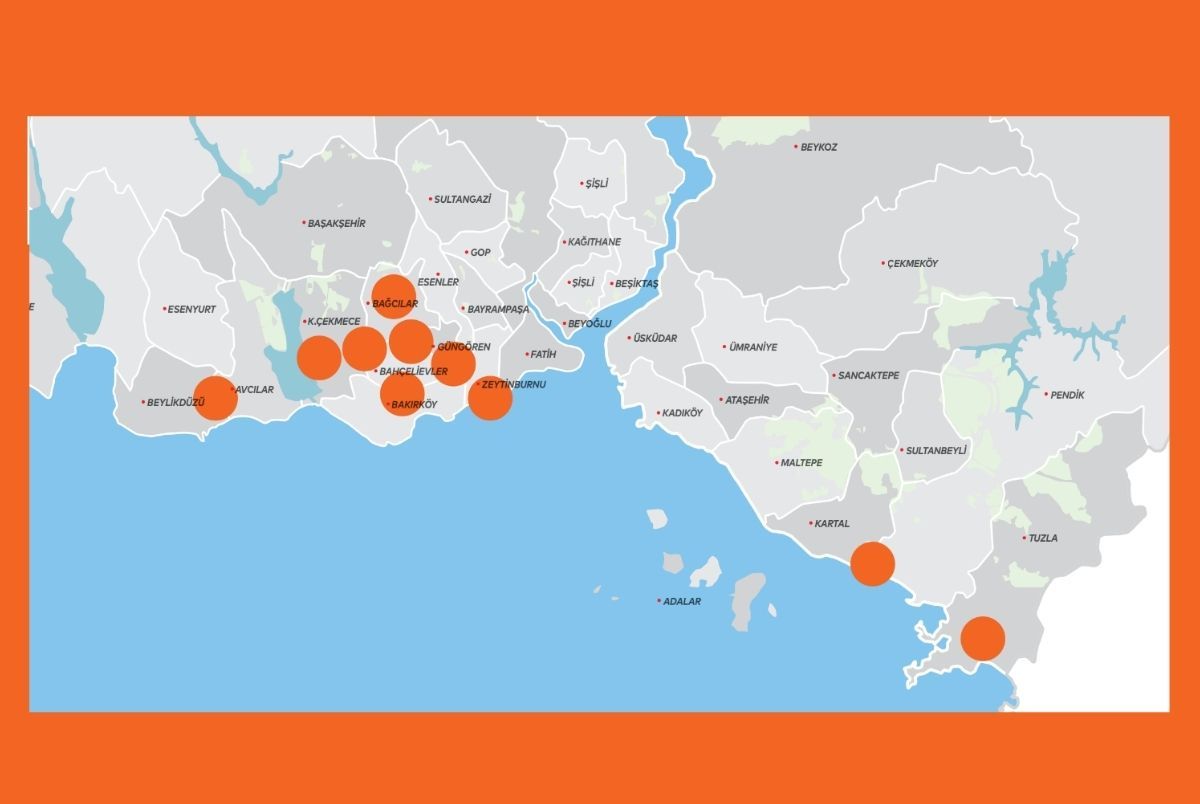Click the orange circle above the BAKIRKÖY label

402,394
